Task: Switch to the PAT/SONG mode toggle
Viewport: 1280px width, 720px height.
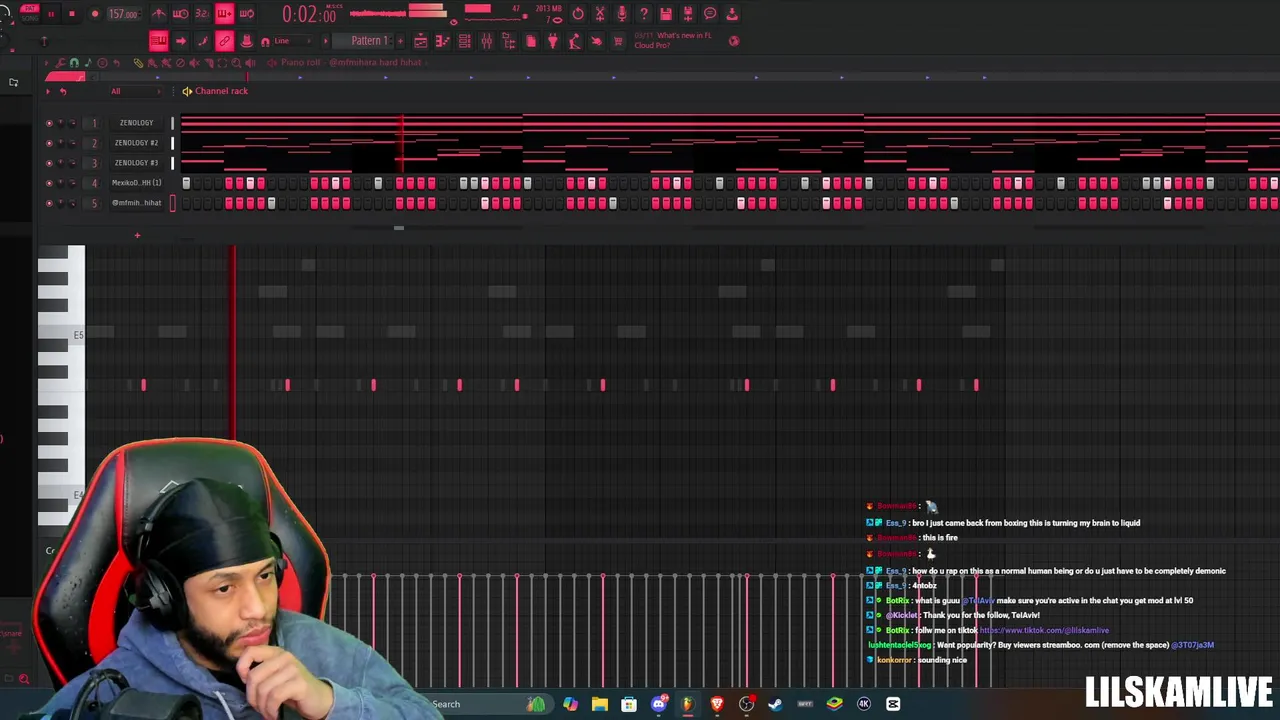Action: coord(30,13)
